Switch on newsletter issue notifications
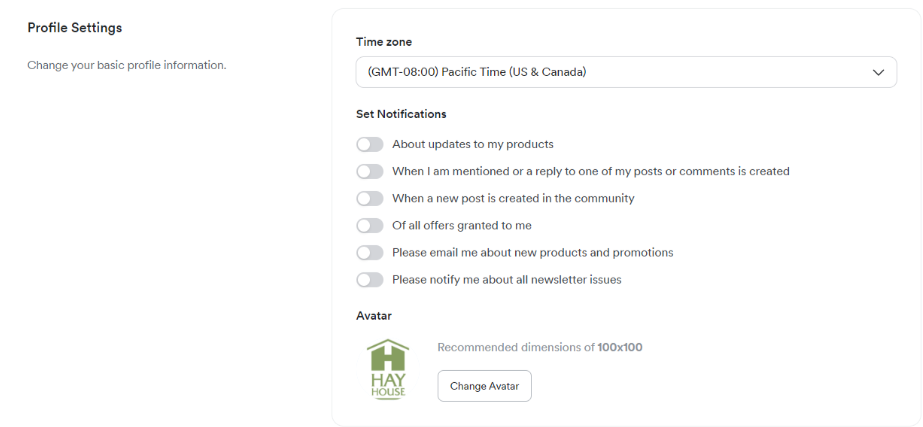The height and width of the screenshot is (427, 923). [370, 279]
